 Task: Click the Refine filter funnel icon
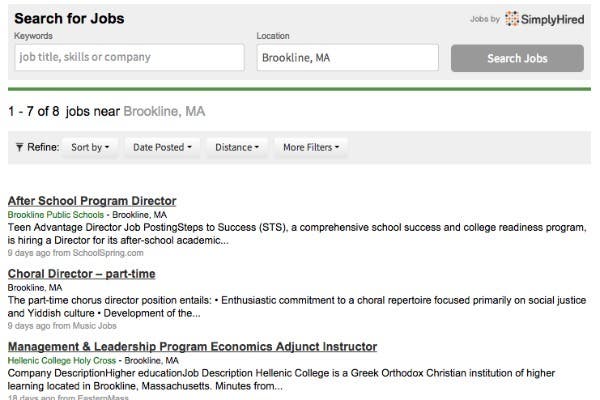click(x=19, y=147)
